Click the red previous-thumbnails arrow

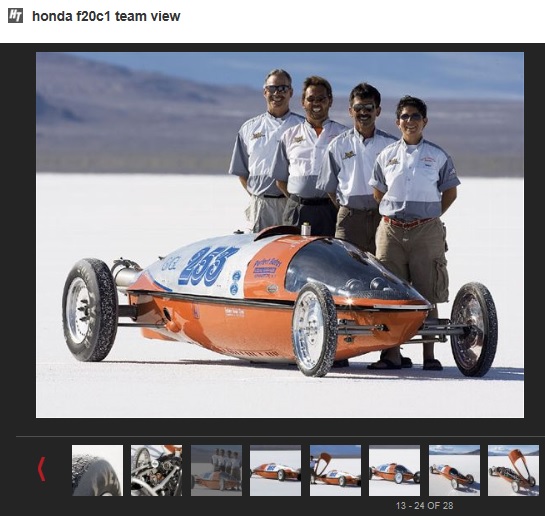[x=42, y=469]
